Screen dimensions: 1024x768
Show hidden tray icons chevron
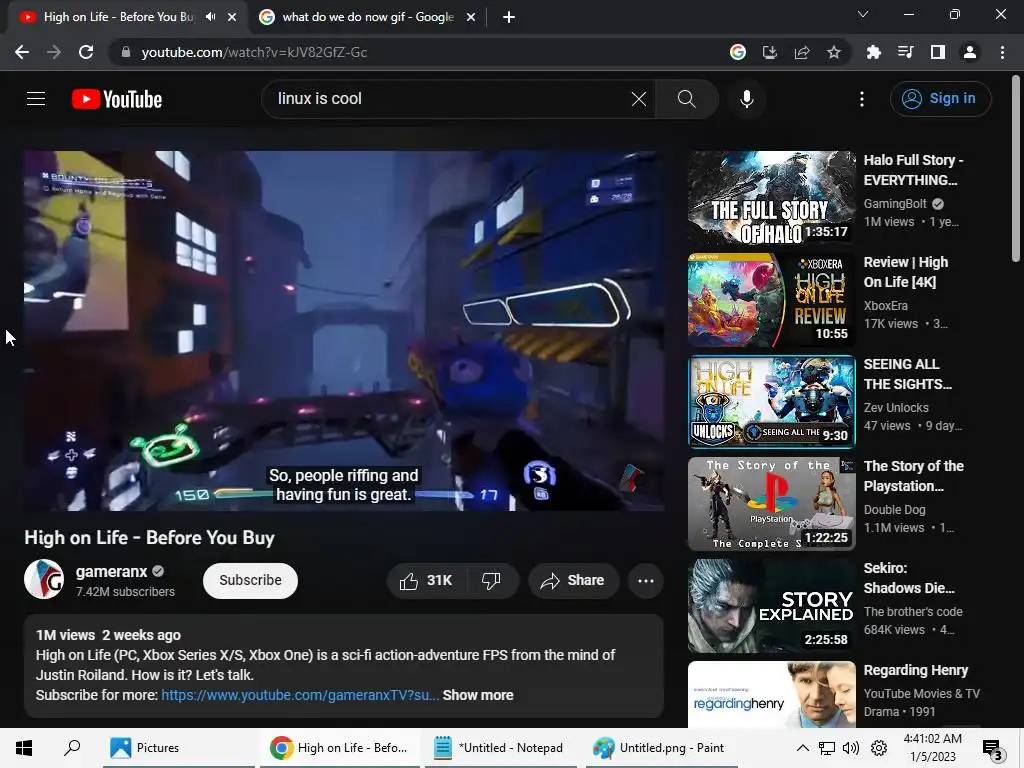pyautogui.click(x=803, y=748)
